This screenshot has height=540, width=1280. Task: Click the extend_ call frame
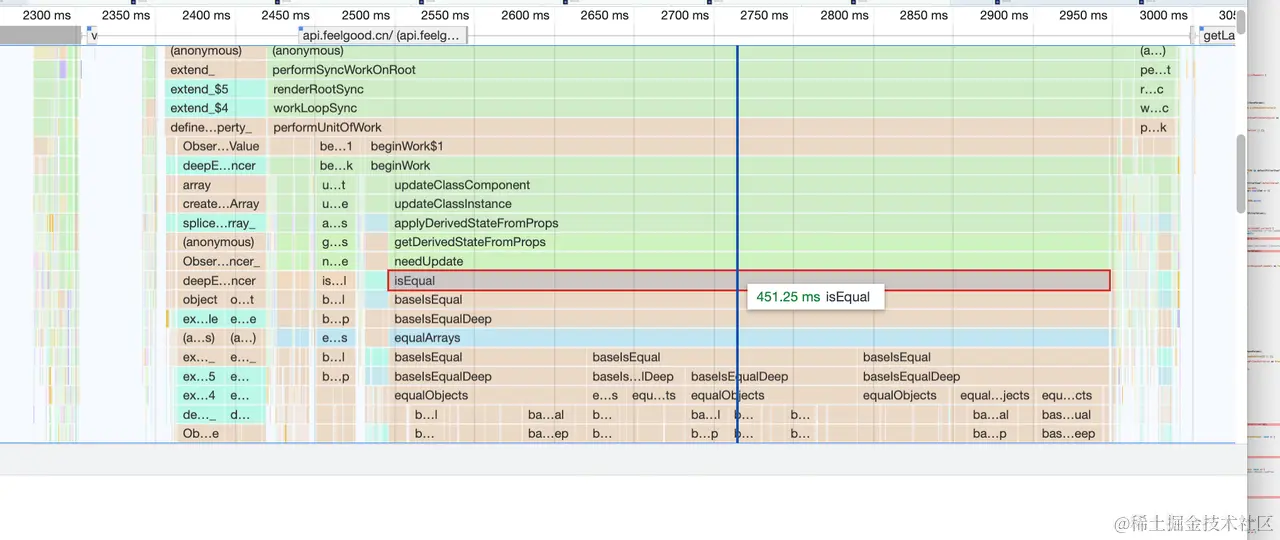click(x=216, y=70)
